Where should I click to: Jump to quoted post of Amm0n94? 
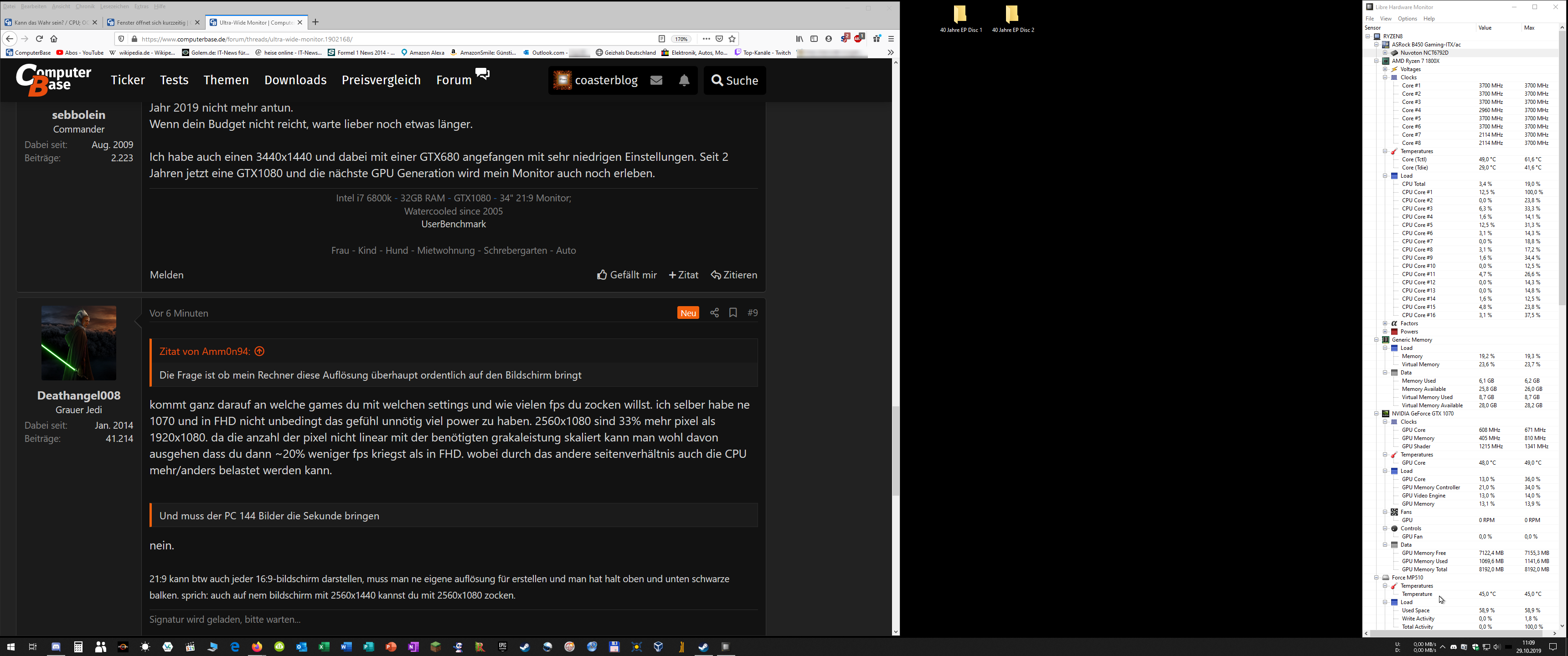[x=259, y=351]
